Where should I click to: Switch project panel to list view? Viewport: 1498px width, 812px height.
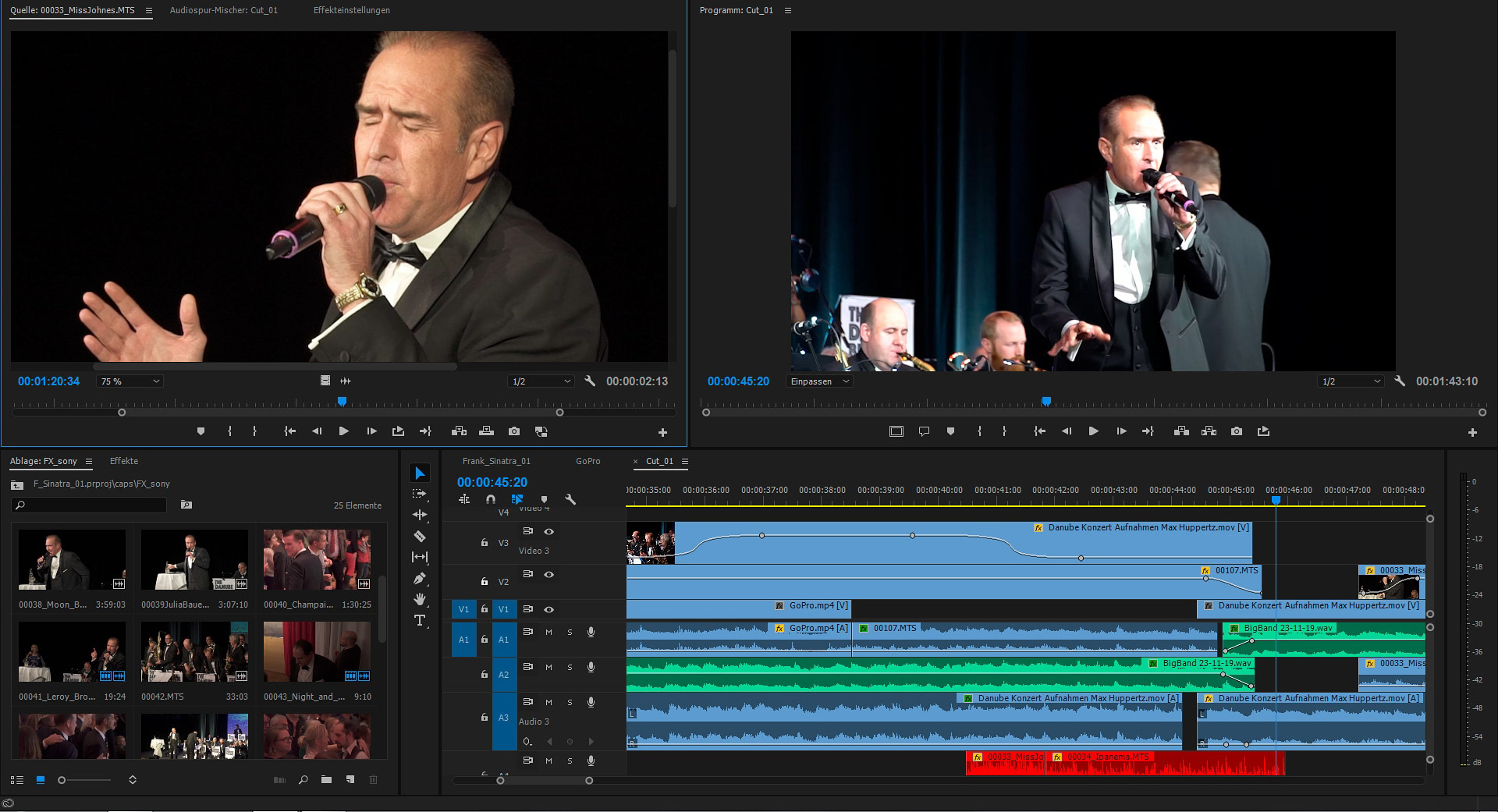coord(17,780)
